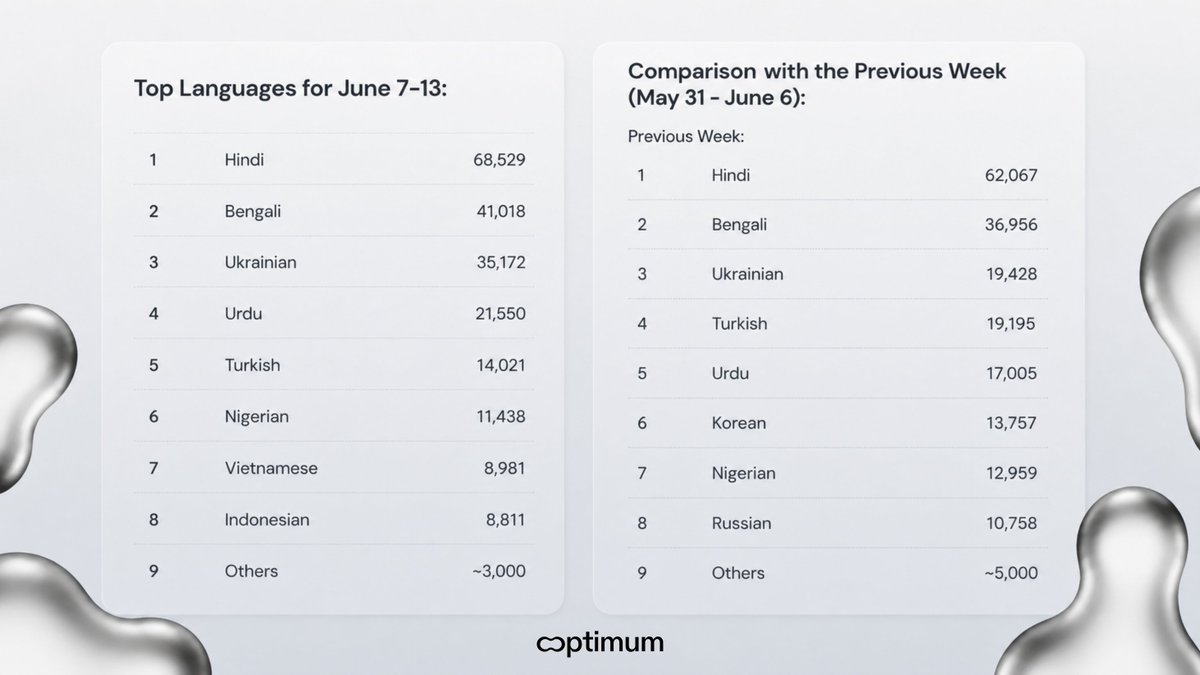Click the Optimum logo at bottom

tap(600, 642)
